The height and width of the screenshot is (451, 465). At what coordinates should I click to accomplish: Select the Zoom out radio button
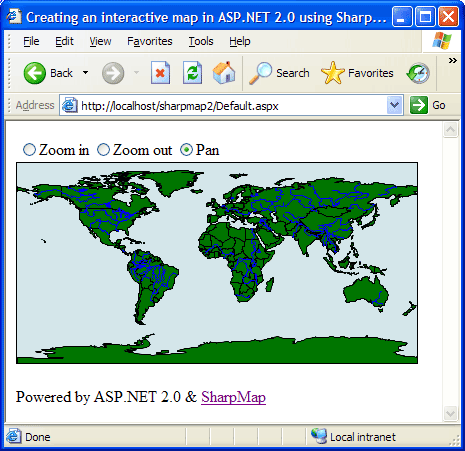point(103,150)
